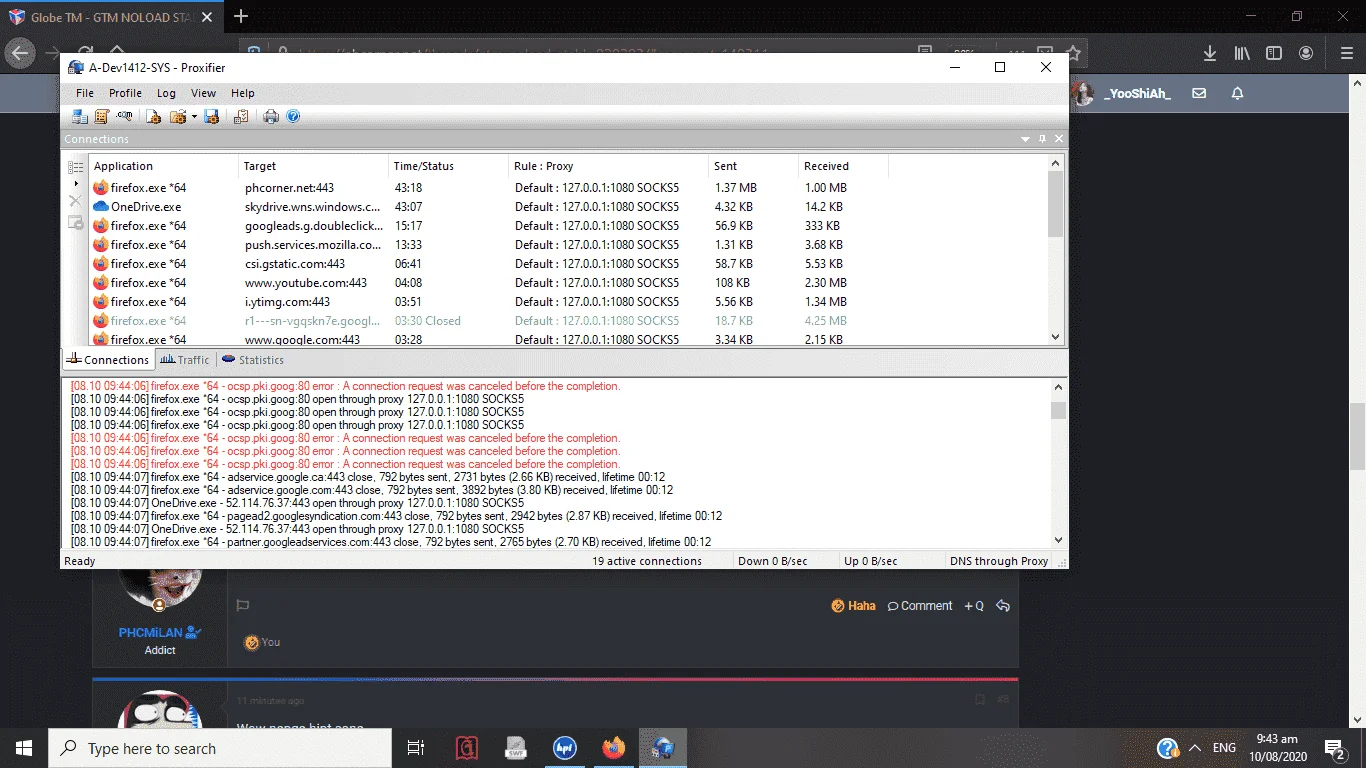Open the _YooShiAh_ user account link
Image resolution: width=1366 pixels, height=768 pixels.
coord(1137,93)
